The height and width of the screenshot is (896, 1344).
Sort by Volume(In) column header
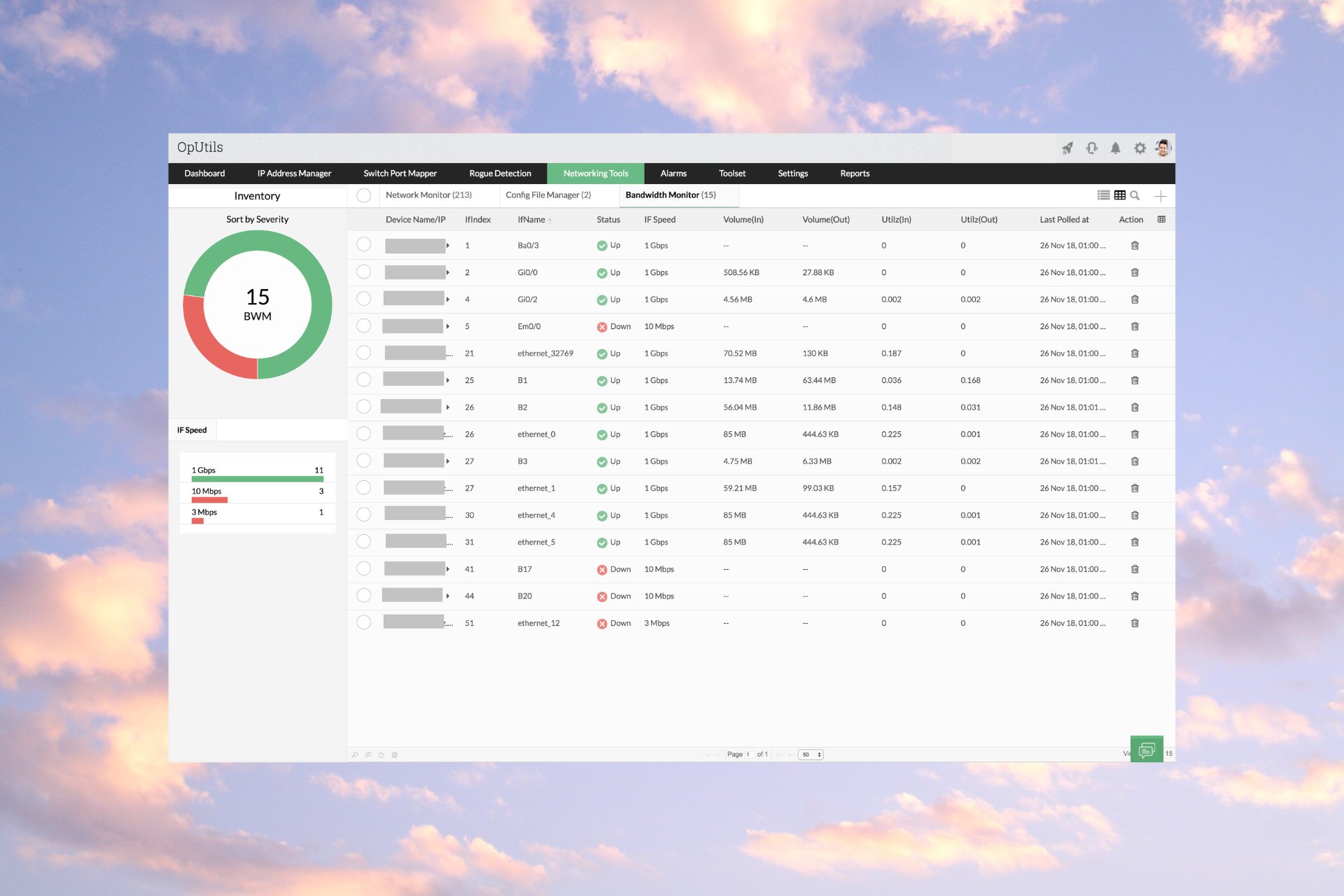coord(743,220)
